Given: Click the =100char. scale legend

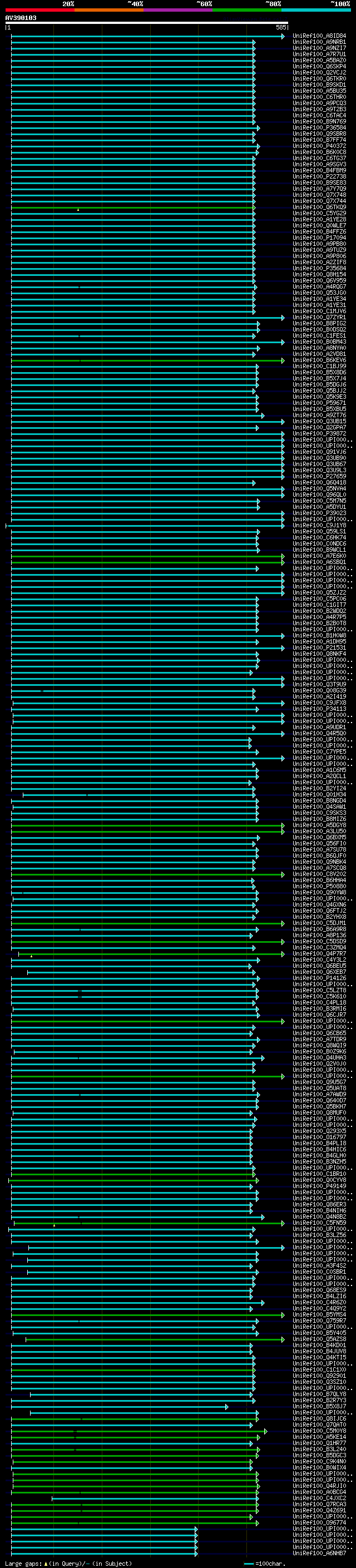Looking at the screenshot, I should (x=264, y=1564).
